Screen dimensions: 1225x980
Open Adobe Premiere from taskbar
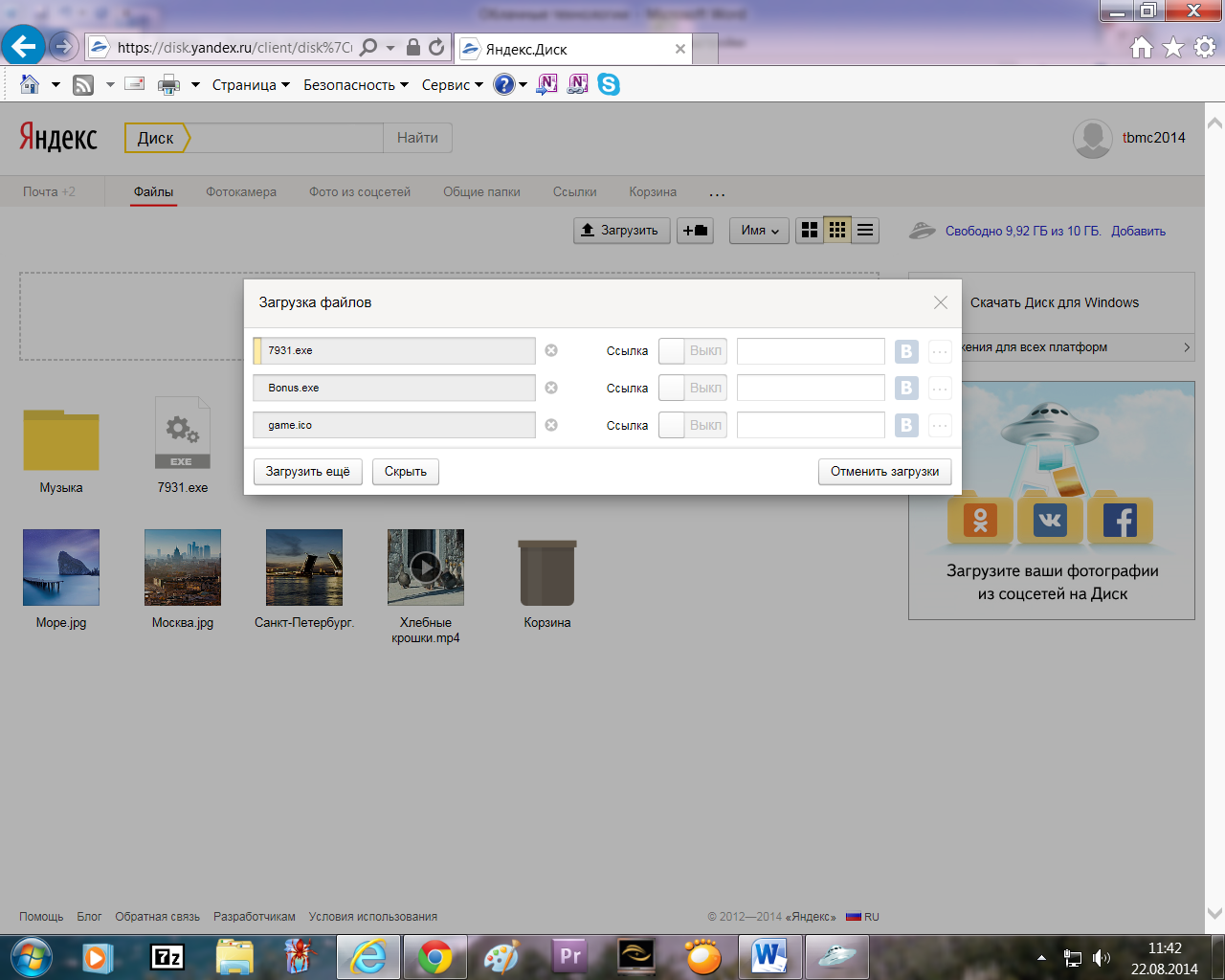569,957
